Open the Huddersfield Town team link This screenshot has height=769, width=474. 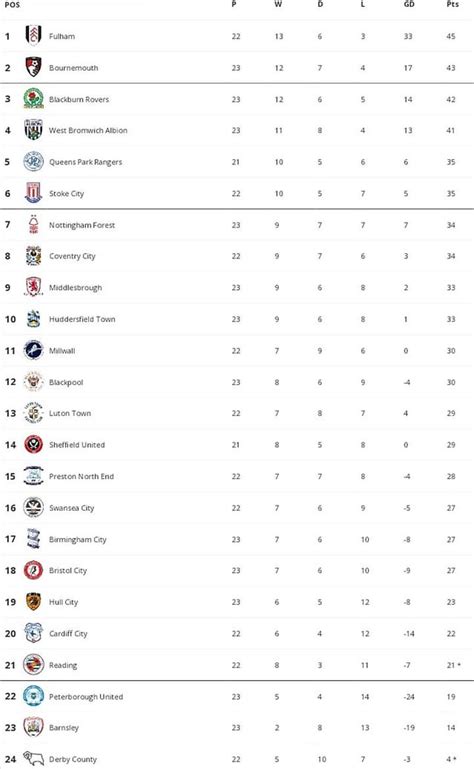82,319
